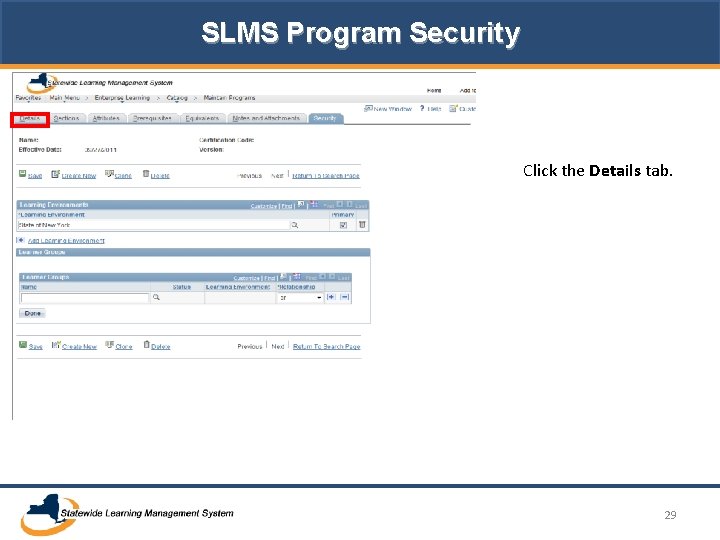This screenshot has width=720, height=540.
Task: Click Find in Learner Groups grid header
Action: coord(270,278)
